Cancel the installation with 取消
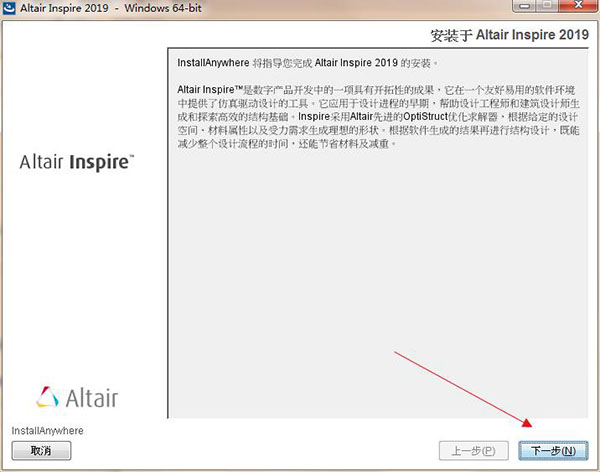The width and height of the screenshot is (600, 472). pyautogui.click(x=41, y=451)
